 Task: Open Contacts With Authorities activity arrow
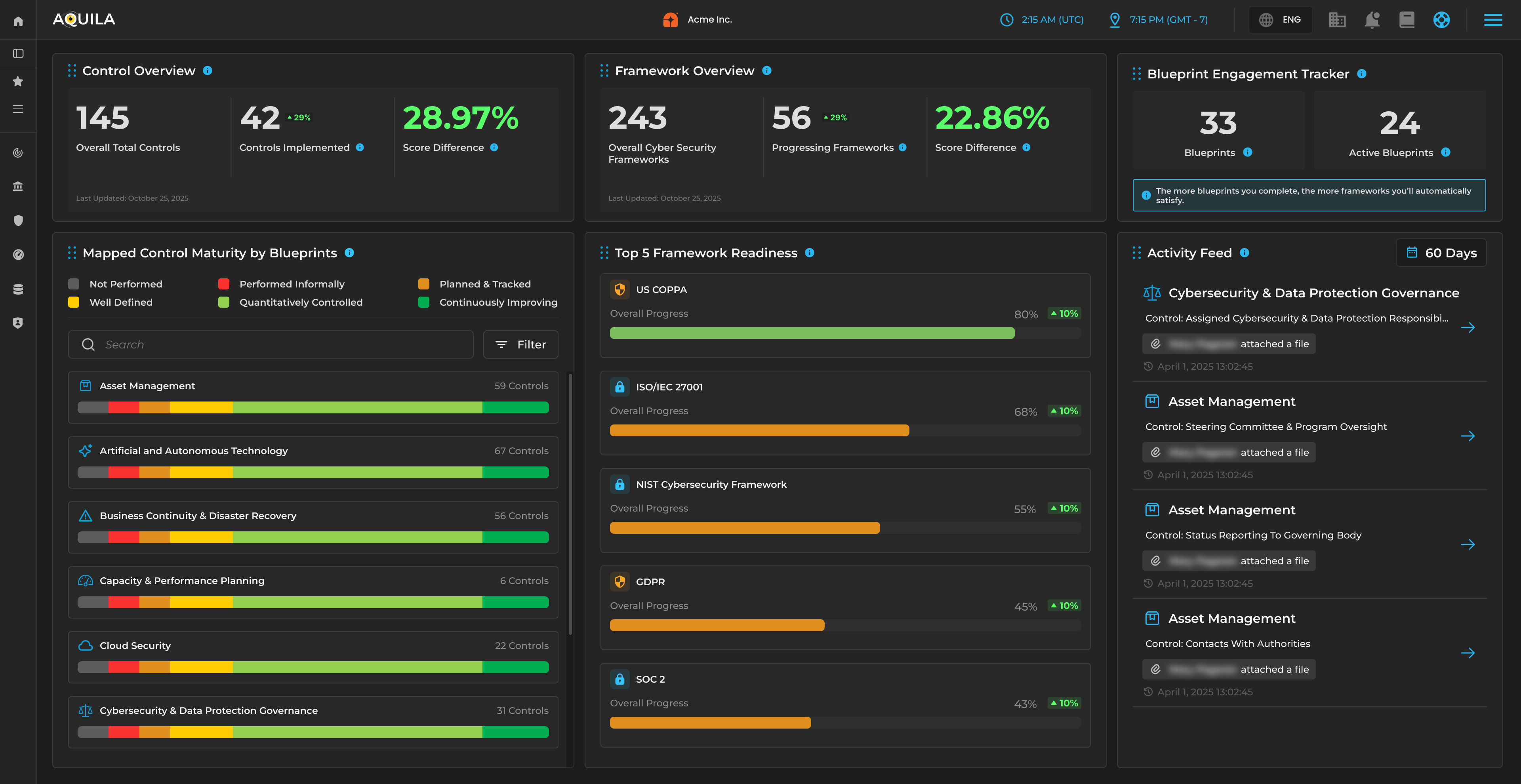point(1467,653)
